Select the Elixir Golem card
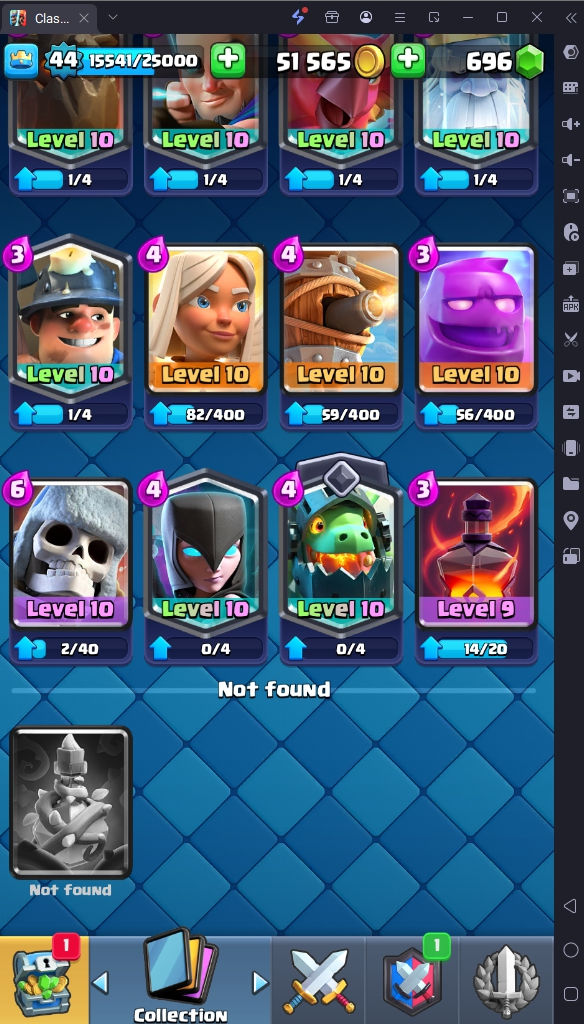584x1024 pixels. click(x=476, y=318)
